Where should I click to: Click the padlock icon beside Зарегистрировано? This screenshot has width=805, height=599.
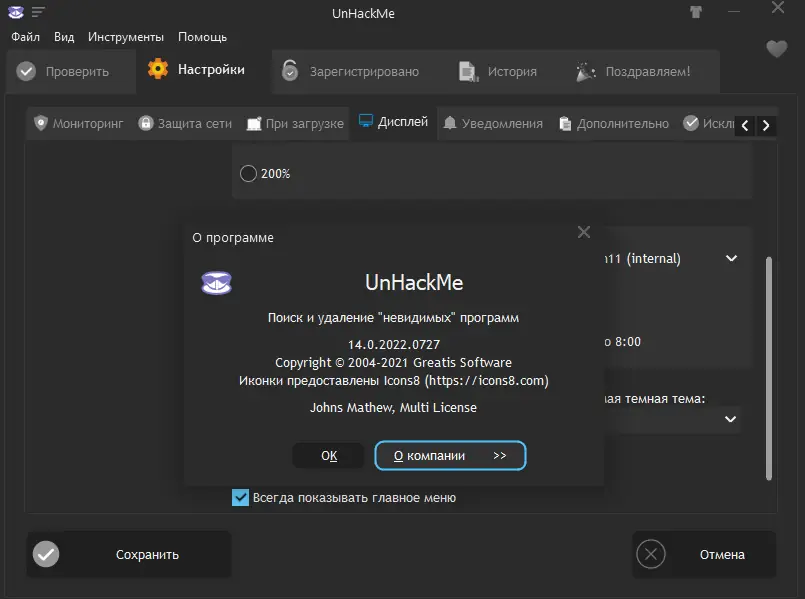(290, 70)
